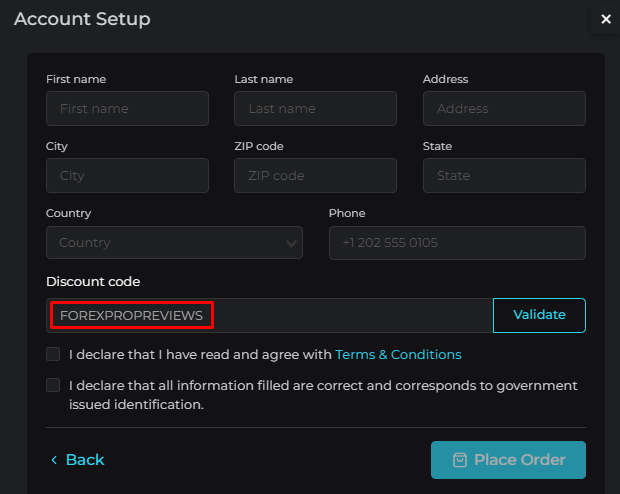Select the Address text box

click(504, 108)
